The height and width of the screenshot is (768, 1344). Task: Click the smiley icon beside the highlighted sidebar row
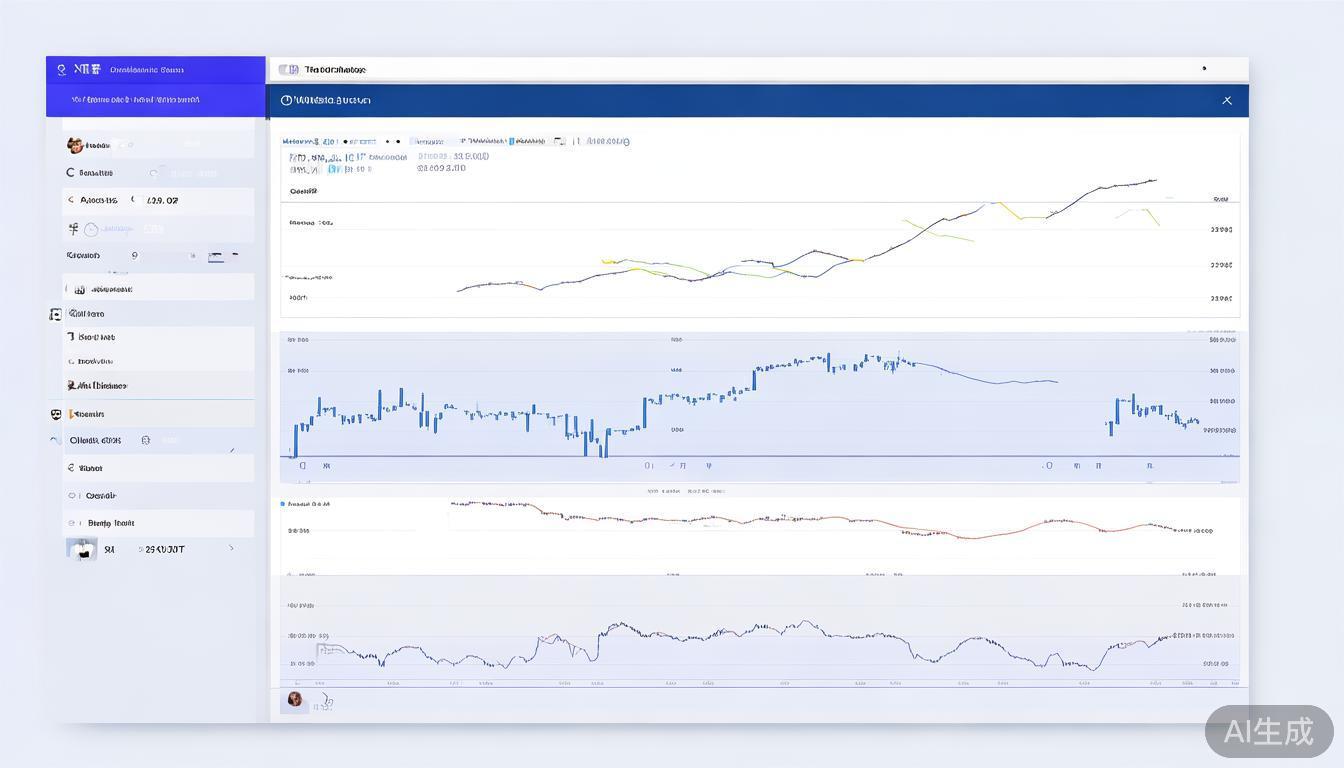[x=146, y=440]
